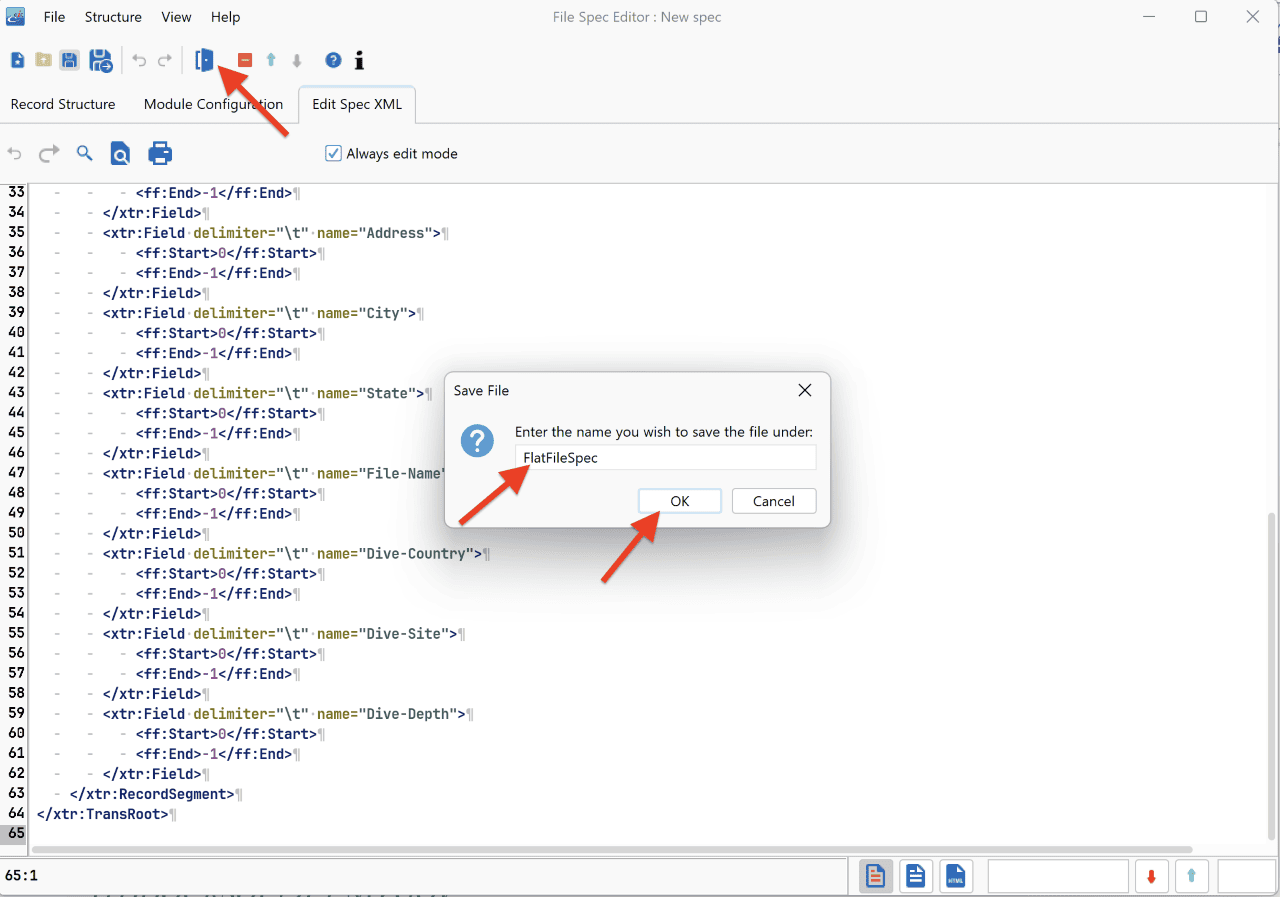Show info via the black i icon
This screenshot has width=1280, height=897.
pyautogui.click(x=359, y=61)
